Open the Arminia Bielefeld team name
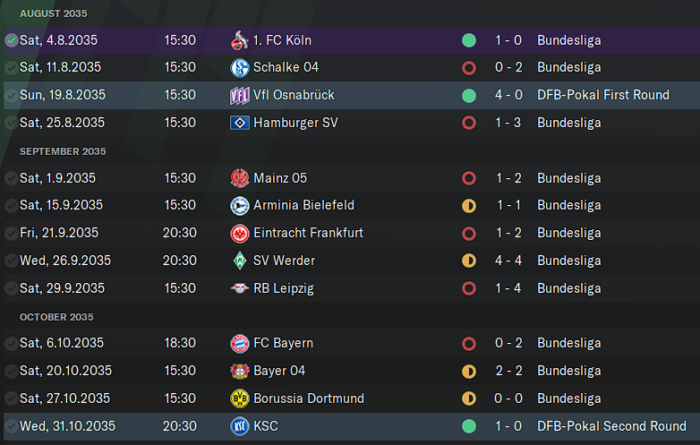Viewport: 700px width, 445px height. [304, 205]
